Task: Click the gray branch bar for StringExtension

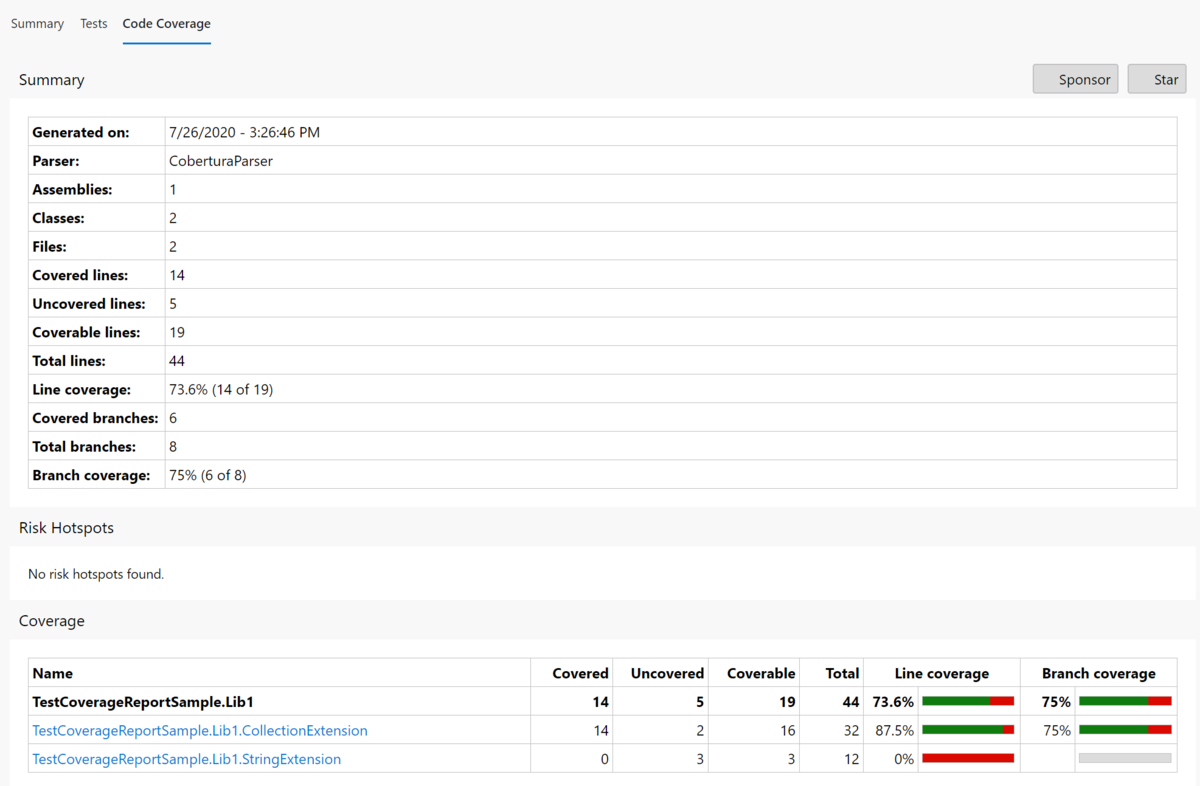Action: point(1125,759)
